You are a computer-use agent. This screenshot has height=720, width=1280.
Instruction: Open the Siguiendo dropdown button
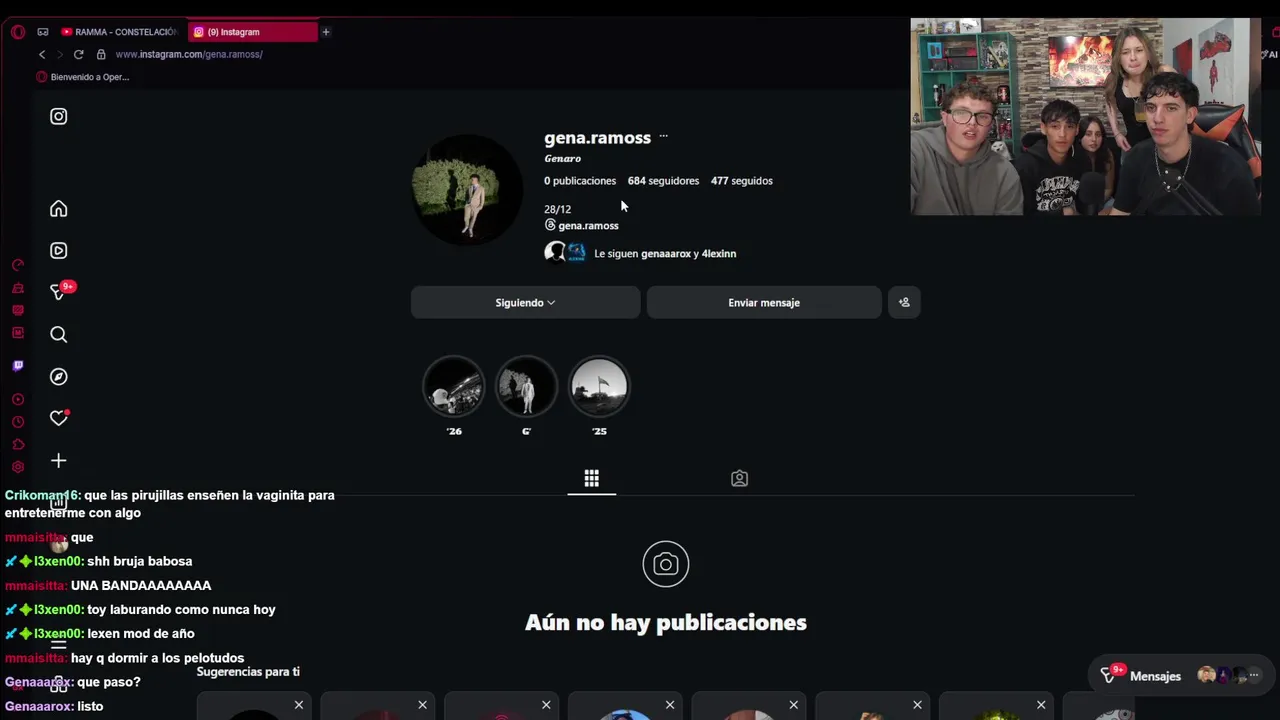tap(525, 302)
